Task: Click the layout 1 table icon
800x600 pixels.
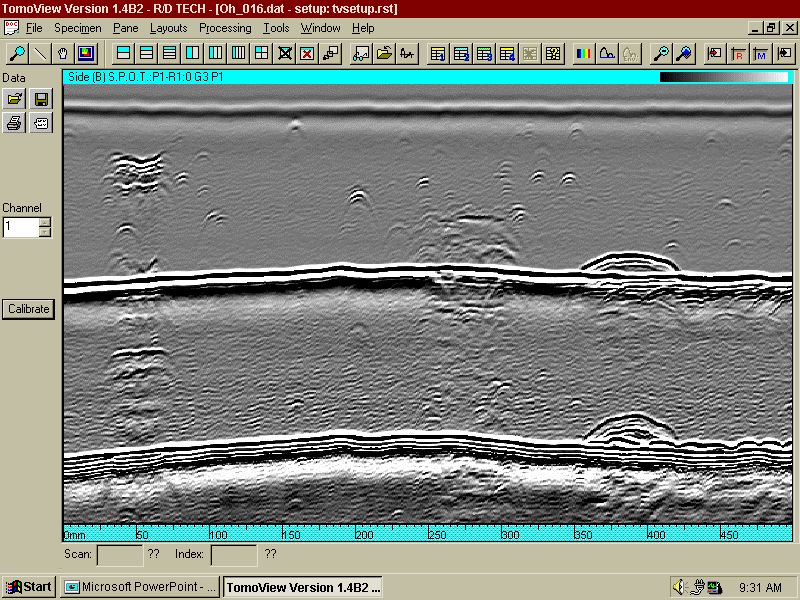Action: point(438,53)
